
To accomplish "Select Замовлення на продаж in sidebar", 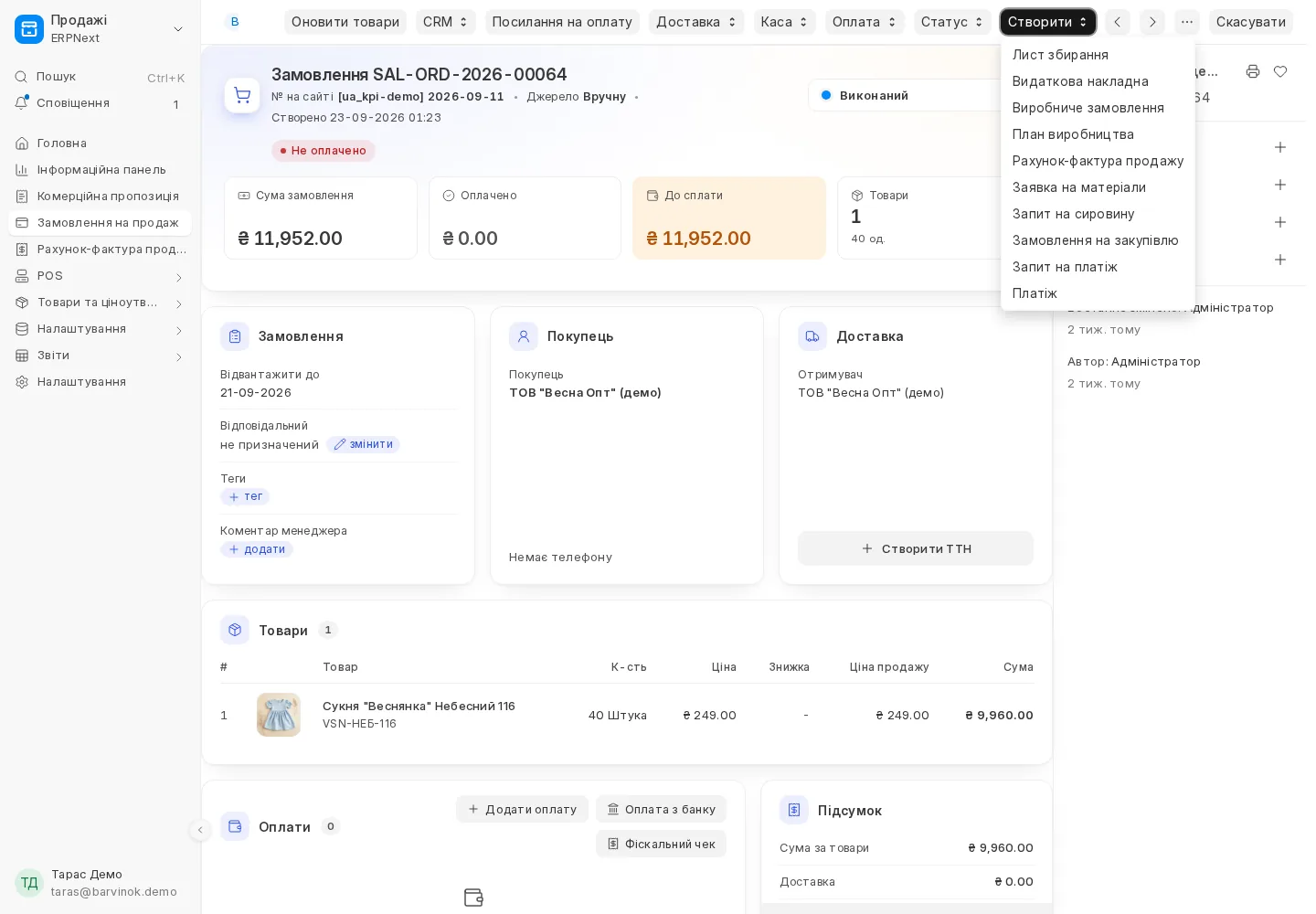I will (x=101, y=223).
